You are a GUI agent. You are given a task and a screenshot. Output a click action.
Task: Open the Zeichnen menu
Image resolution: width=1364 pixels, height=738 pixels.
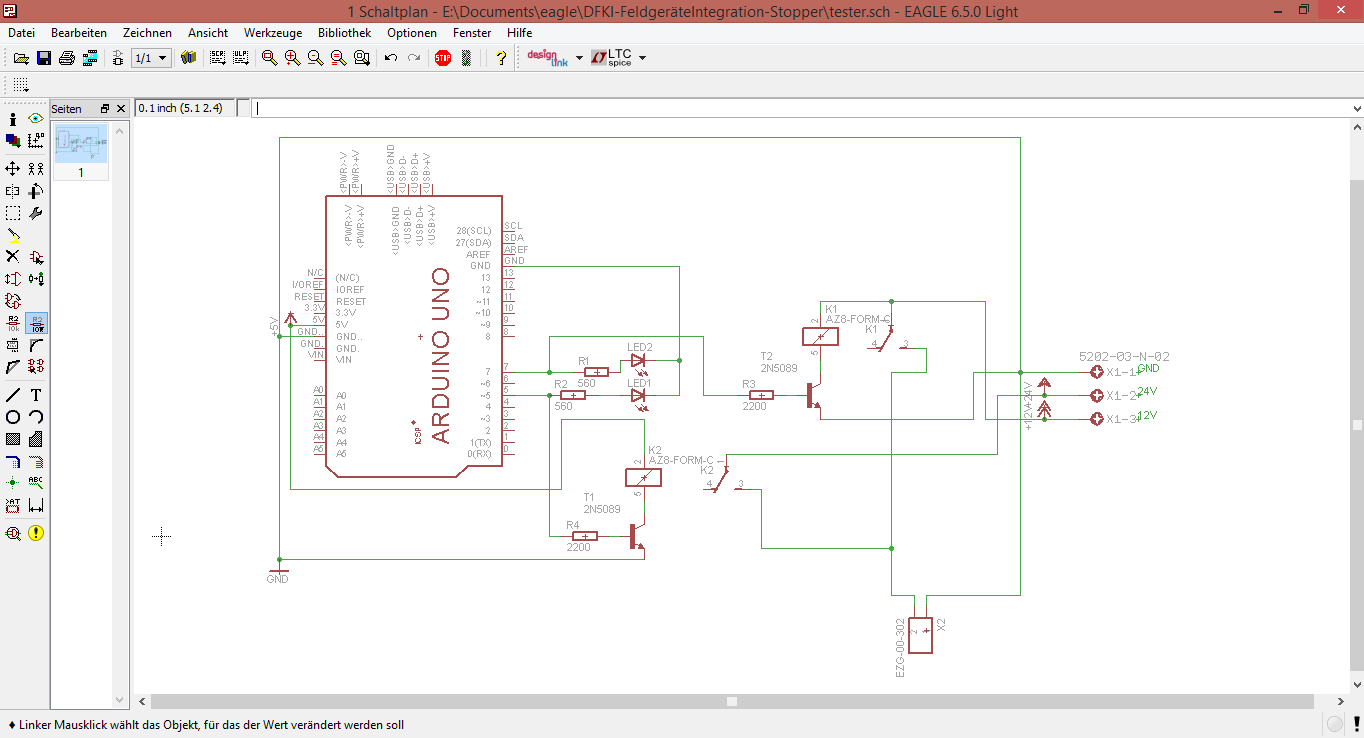click(x=147, y=32)
